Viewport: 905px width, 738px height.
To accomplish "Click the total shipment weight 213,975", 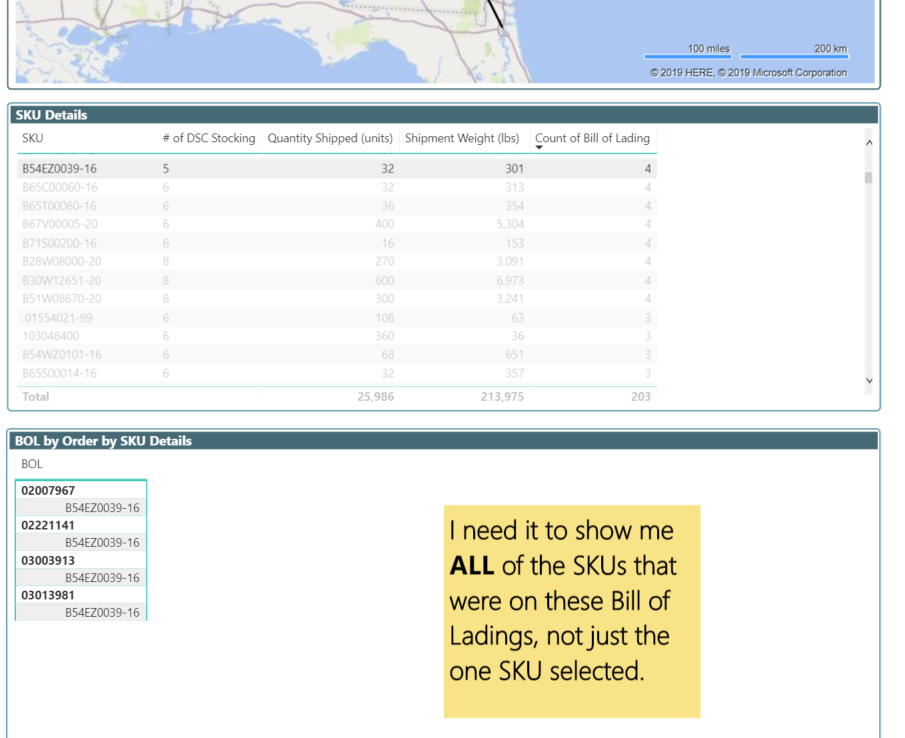I will point(502,397).
